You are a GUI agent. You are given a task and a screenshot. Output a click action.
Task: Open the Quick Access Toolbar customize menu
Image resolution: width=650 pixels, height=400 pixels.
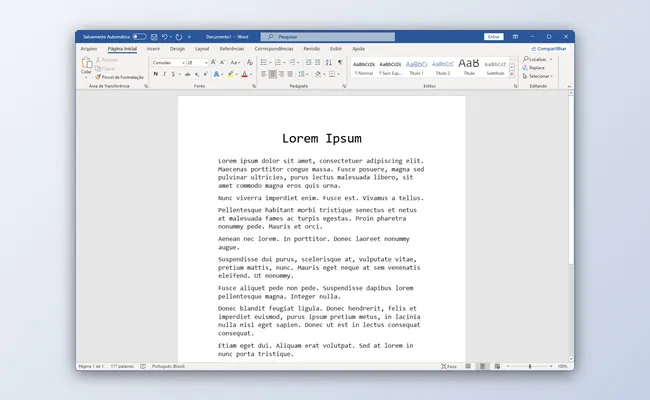(189, 37)
